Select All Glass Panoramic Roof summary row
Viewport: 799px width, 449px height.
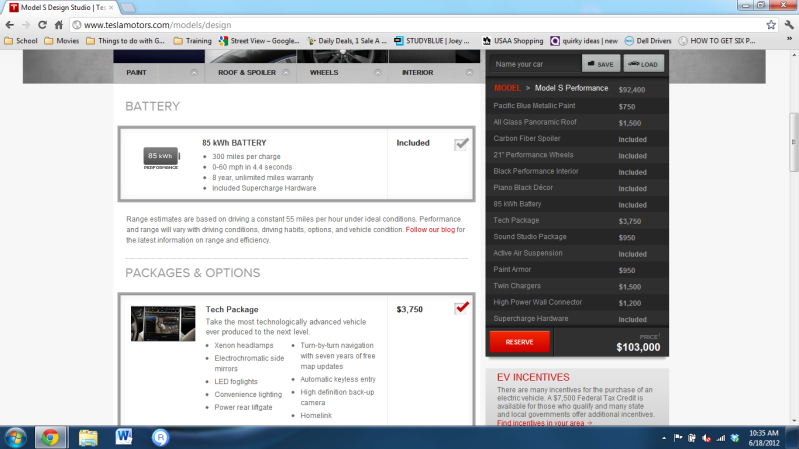(x=577, y=122)
